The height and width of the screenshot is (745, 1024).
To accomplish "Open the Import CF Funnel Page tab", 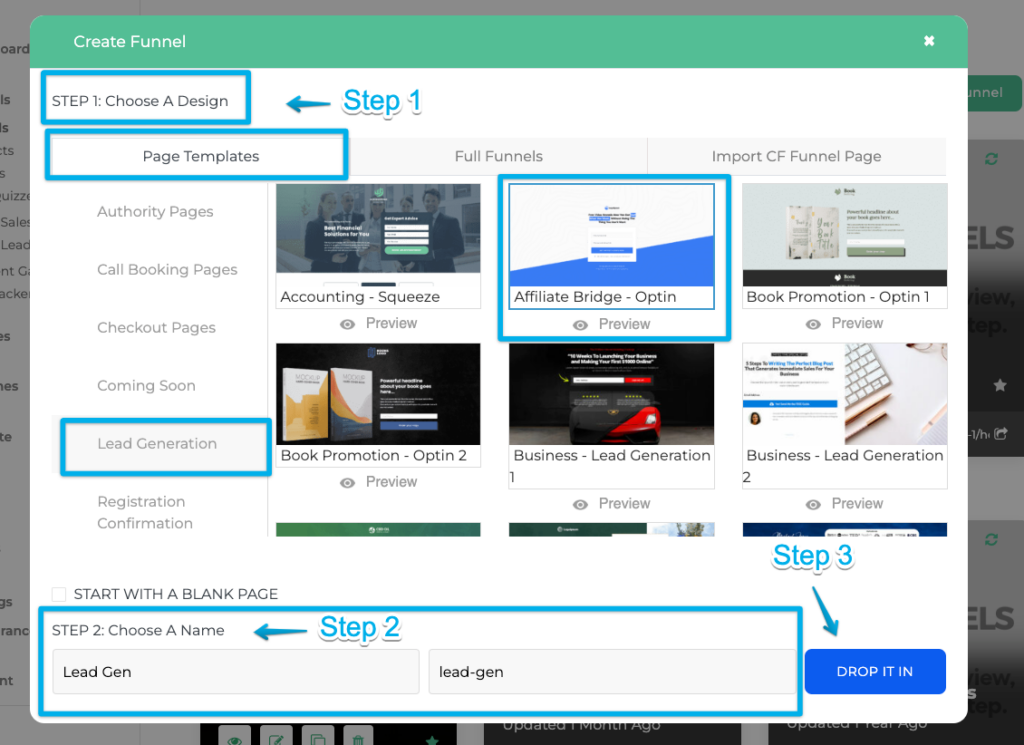I will click(x=796, y=157).
